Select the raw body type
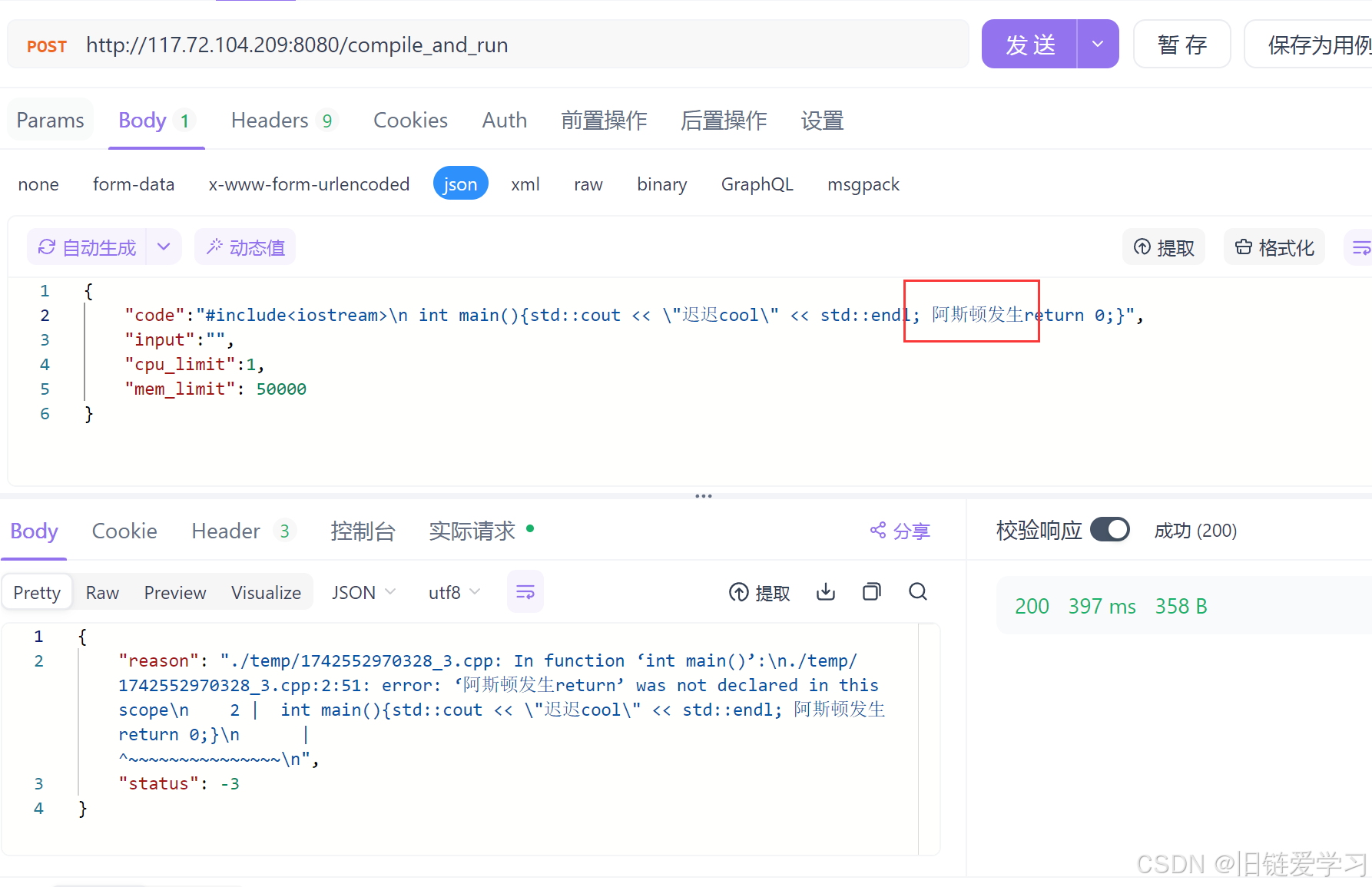 point(588,184)
